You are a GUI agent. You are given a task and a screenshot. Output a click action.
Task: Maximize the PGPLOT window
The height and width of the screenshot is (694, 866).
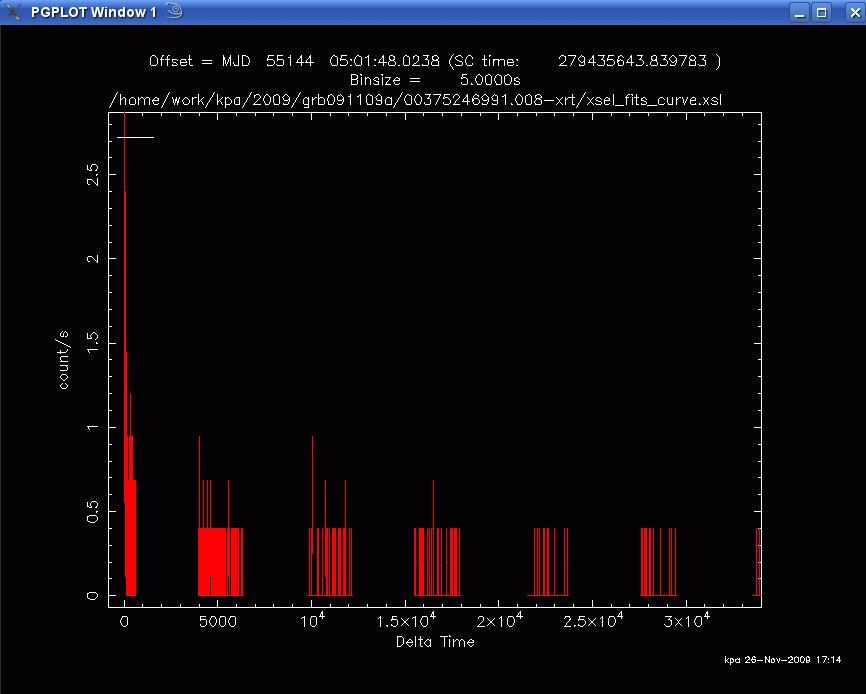pos(822,12)
